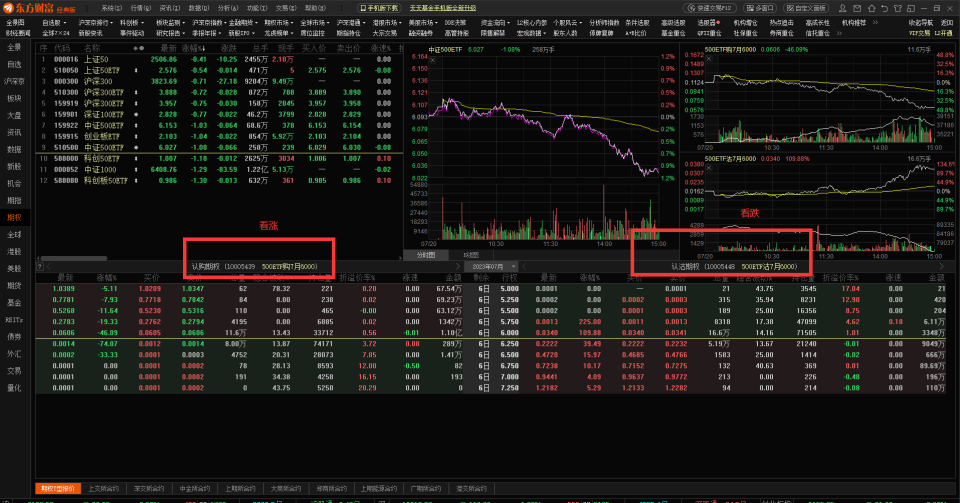Switch to the 广期所合约 bottom tab
Viewport: 960px width, 503px height.
(426, 488)
